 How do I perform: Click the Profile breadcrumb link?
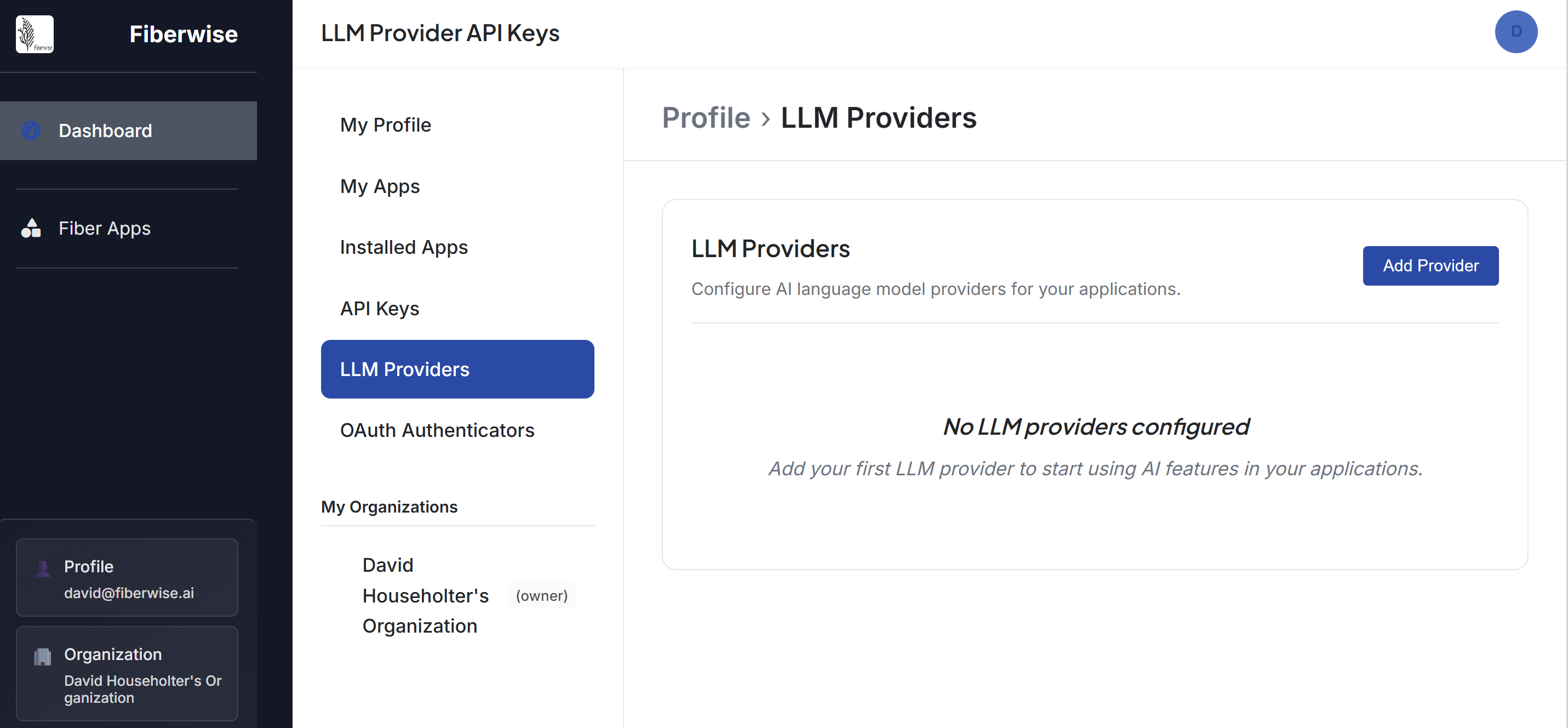pos(706,117)
